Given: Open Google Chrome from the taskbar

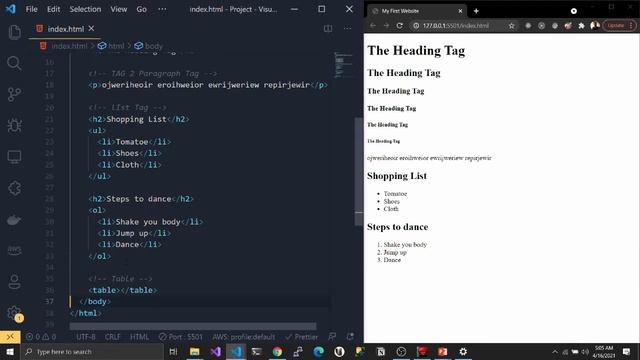Looking at the screenshot, I should click(277, 351).
